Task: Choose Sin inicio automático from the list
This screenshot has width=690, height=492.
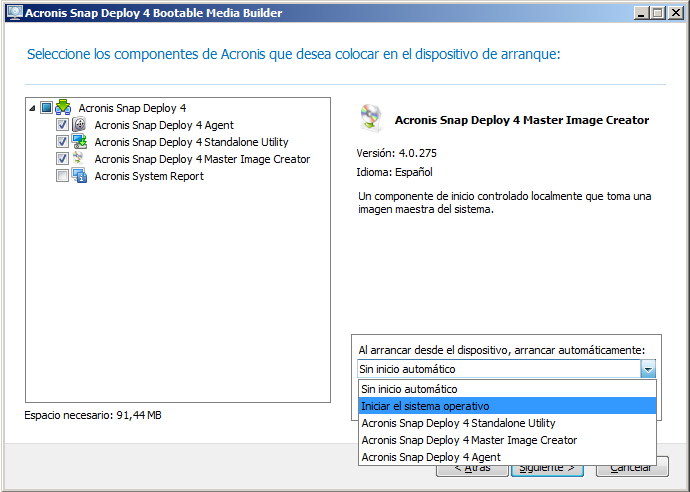Action: [507, 389]
